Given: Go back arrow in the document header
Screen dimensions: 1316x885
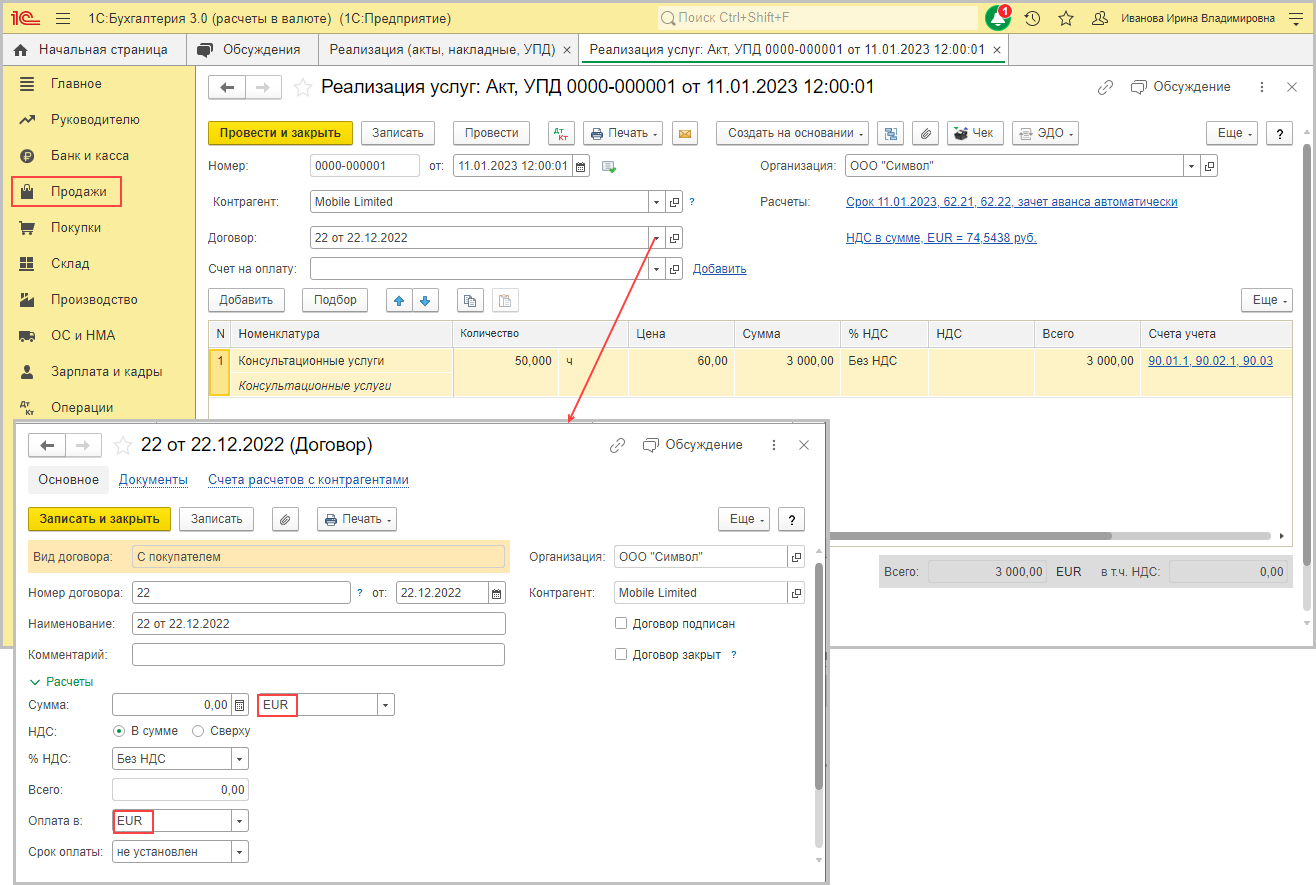Looking at the screenshot, I should point(227,88).
